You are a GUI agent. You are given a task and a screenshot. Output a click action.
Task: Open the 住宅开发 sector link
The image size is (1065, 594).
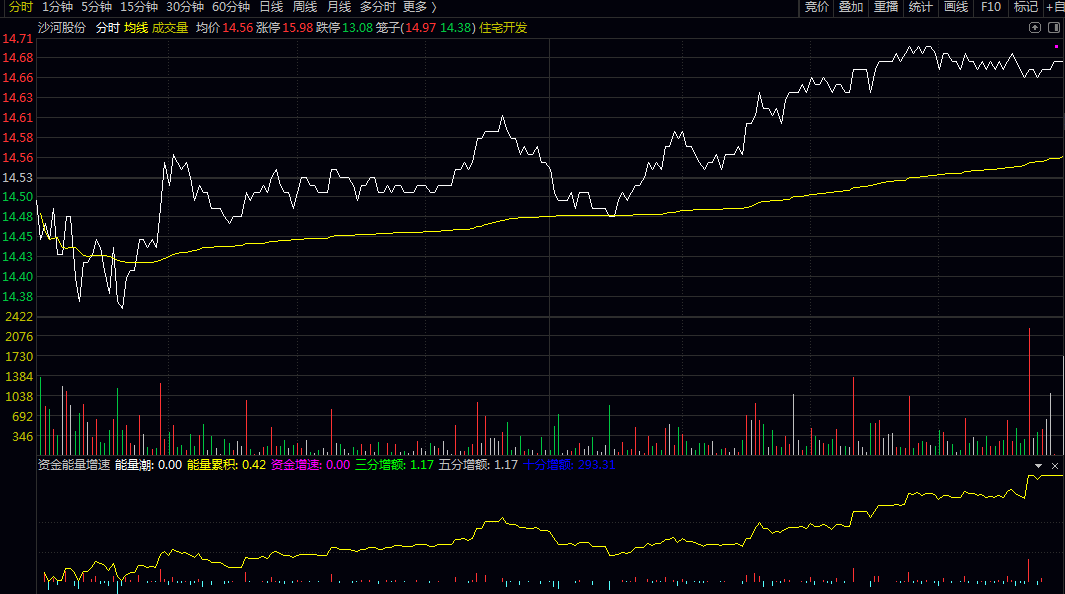click(x=504, y=28)
